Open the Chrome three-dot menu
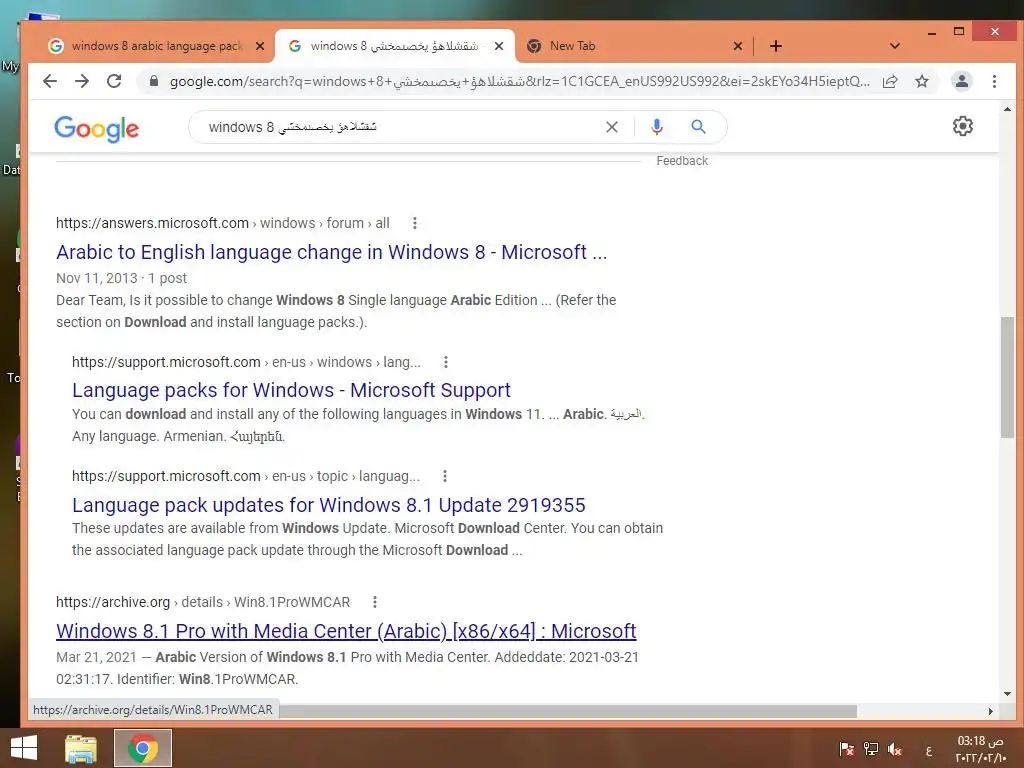Screen dimensions: 1024x768 click(994, 81)
